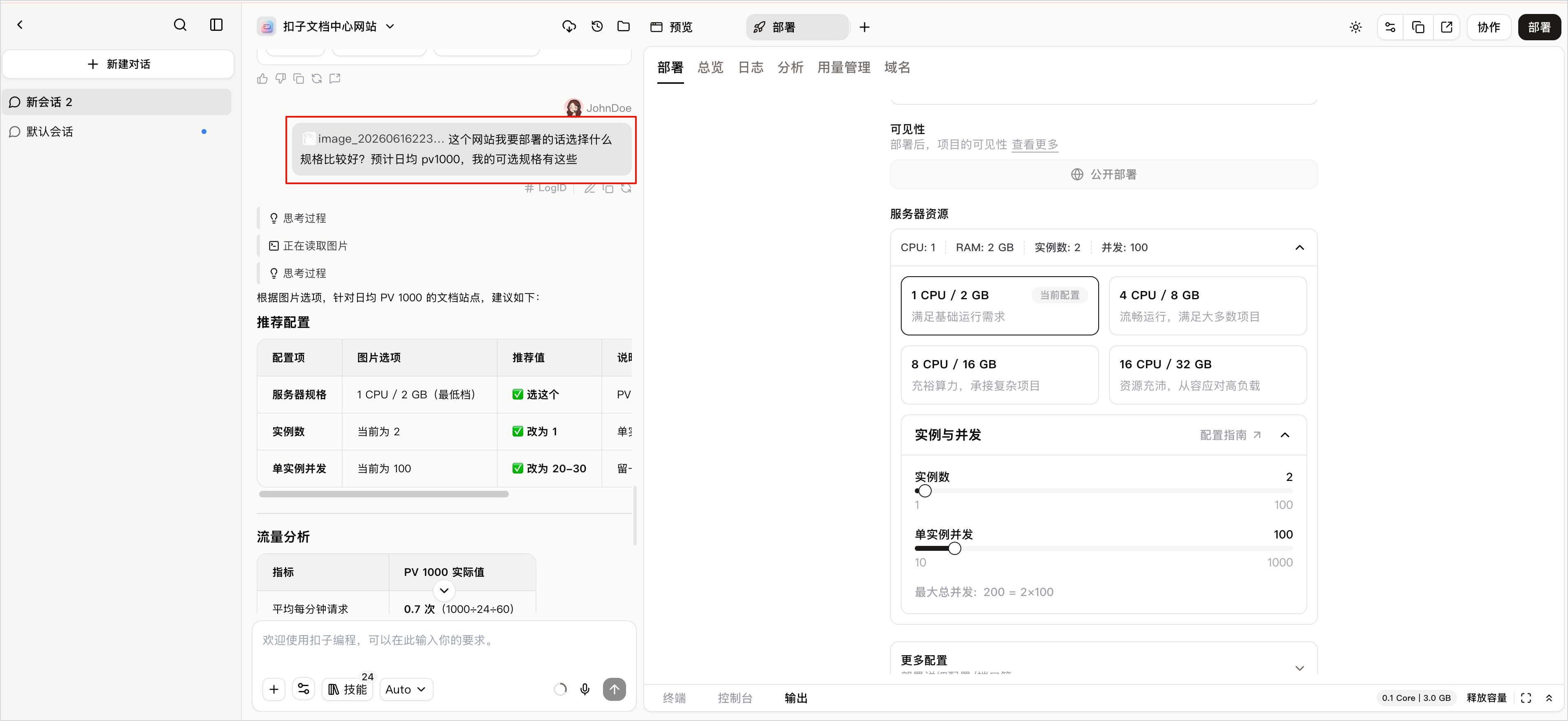Open in new window icon

(1447, 28)
